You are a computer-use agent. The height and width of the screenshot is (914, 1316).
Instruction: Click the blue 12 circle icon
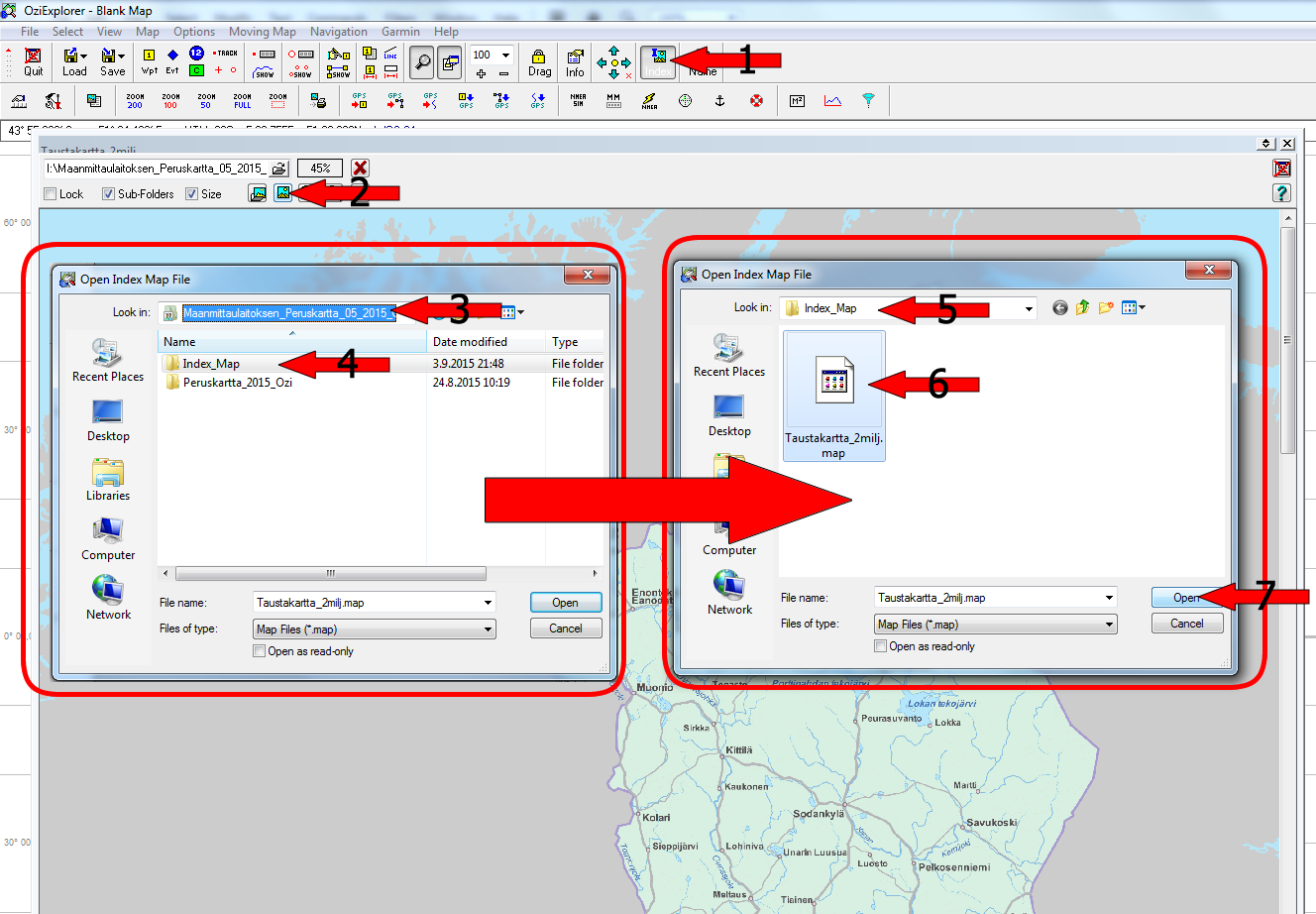pyautogui.click(x=196, y=53)
